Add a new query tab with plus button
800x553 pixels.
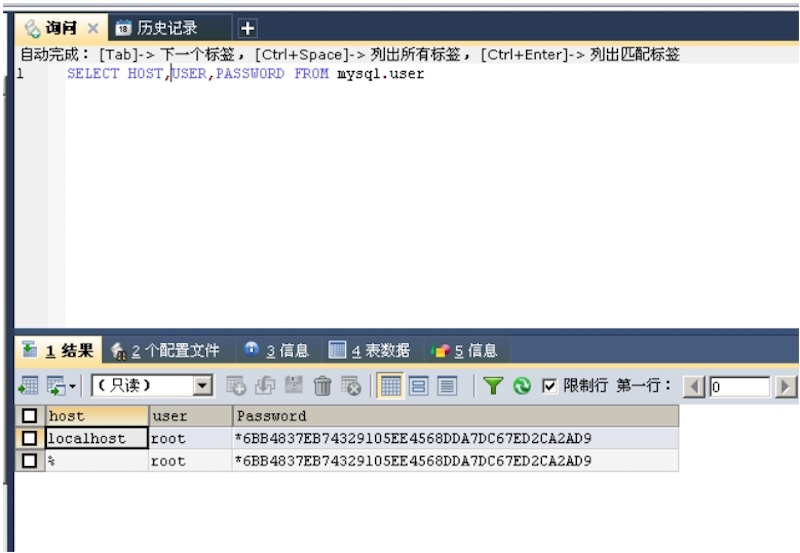point(247,28)
